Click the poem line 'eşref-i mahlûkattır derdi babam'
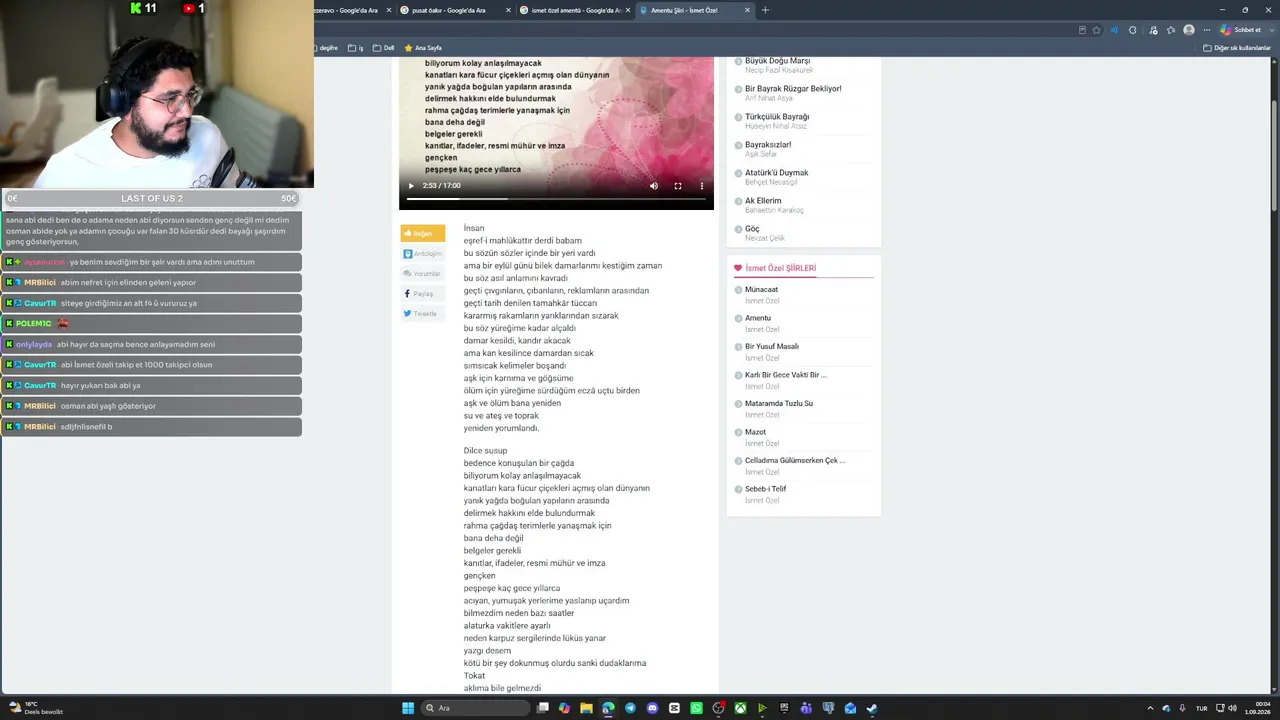The width and height of the screenshot is (1280, 720). coord(522,241)
